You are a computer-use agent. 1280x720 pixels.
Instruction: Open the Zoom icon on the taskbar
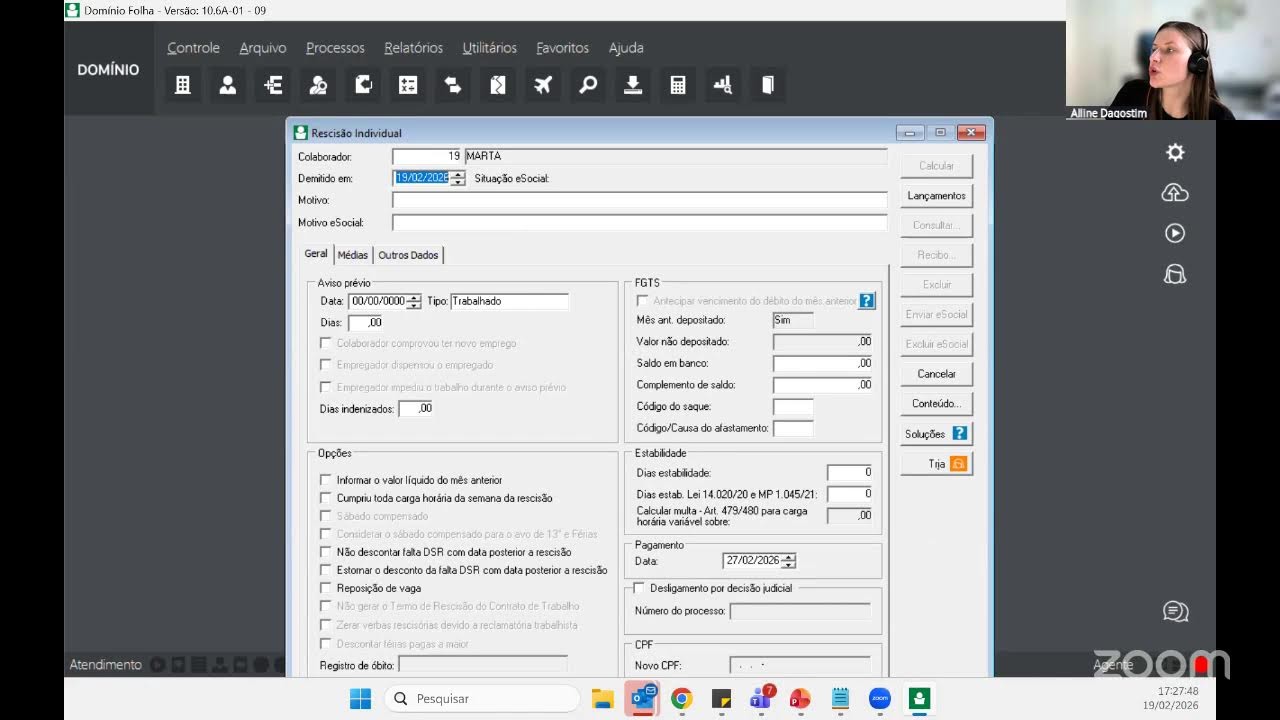pyautogui.click(x=880, y=699)
